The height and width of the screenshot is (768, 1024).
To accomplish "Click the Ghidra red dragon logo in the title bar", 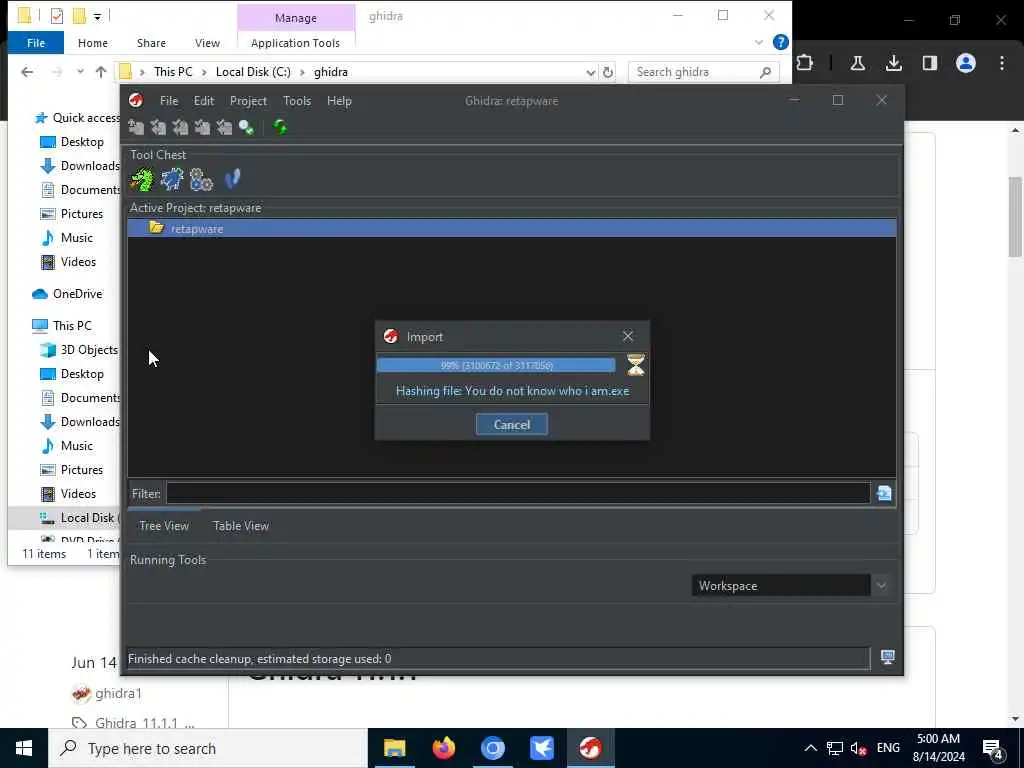I will point(136,100).
